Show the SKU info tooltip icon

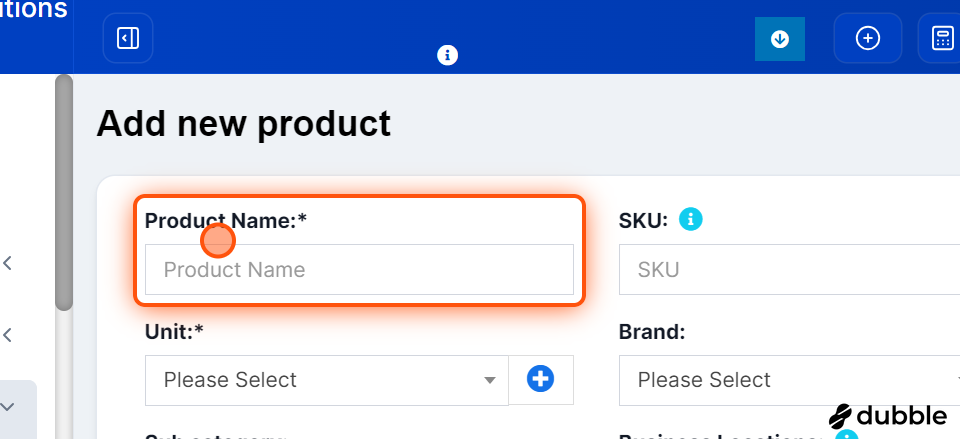tap(691, 219)
